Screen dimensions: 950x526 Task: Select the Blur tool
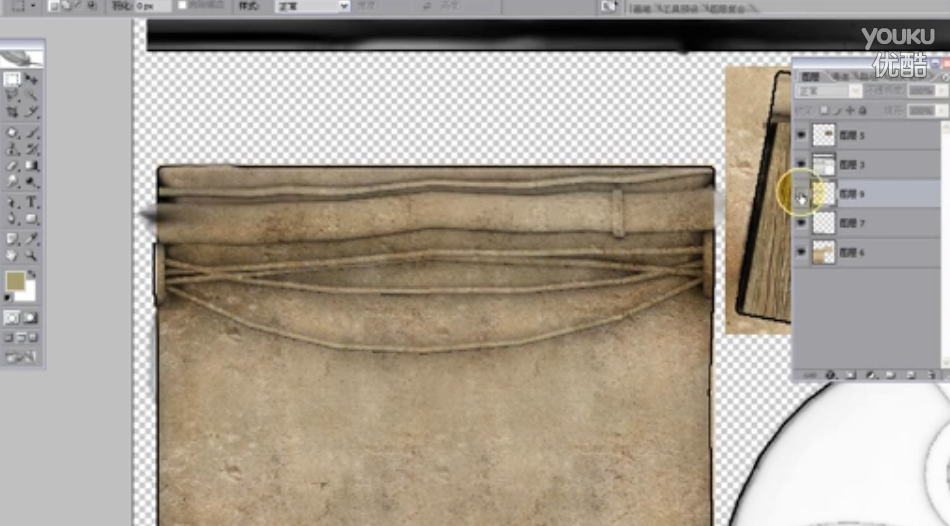pyautogui.click(x=12, y=181)
